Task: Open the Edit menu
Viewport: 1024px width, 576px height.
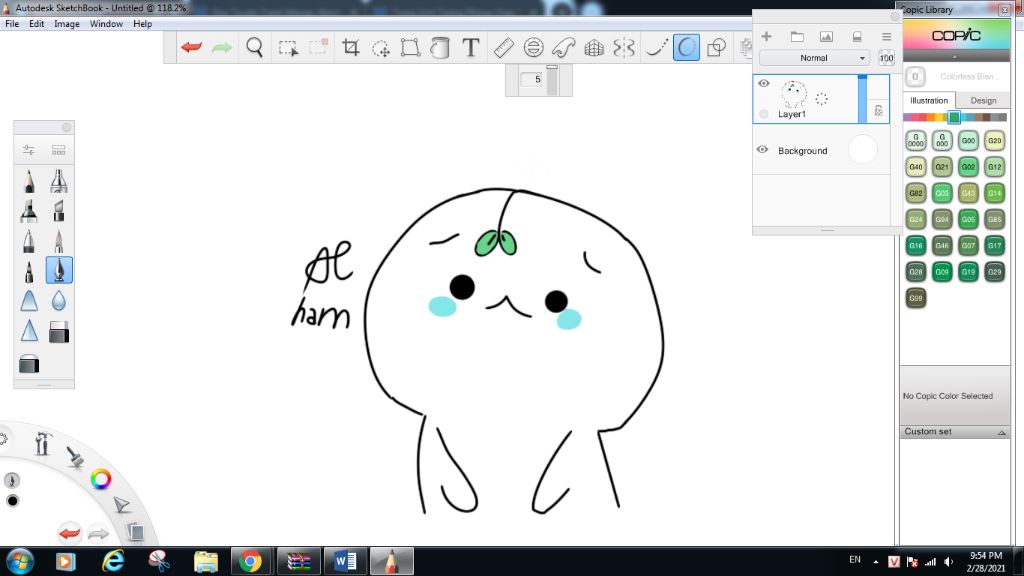Action: pos(37,24)
